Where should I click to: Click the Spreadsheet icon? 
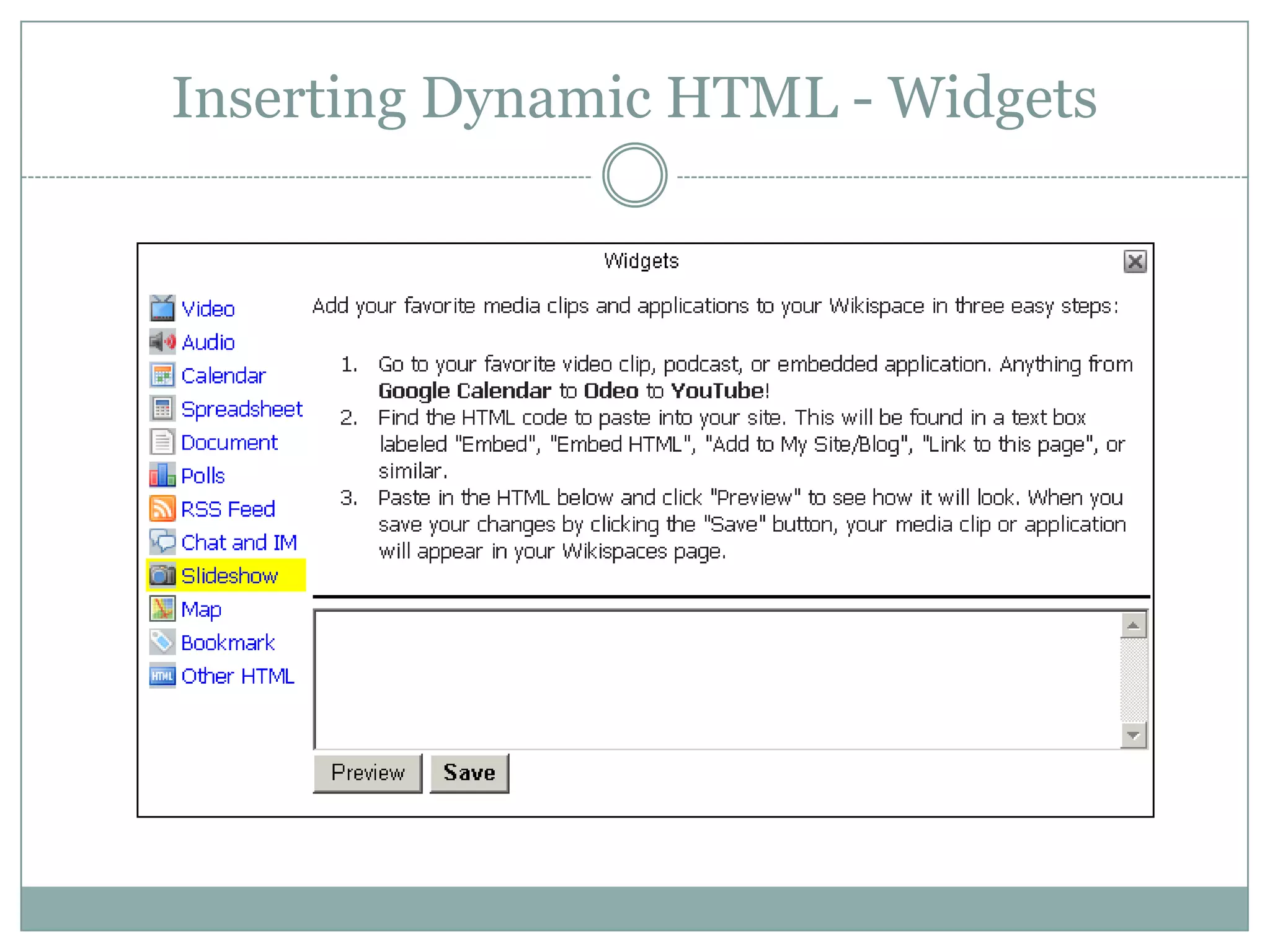162,408
